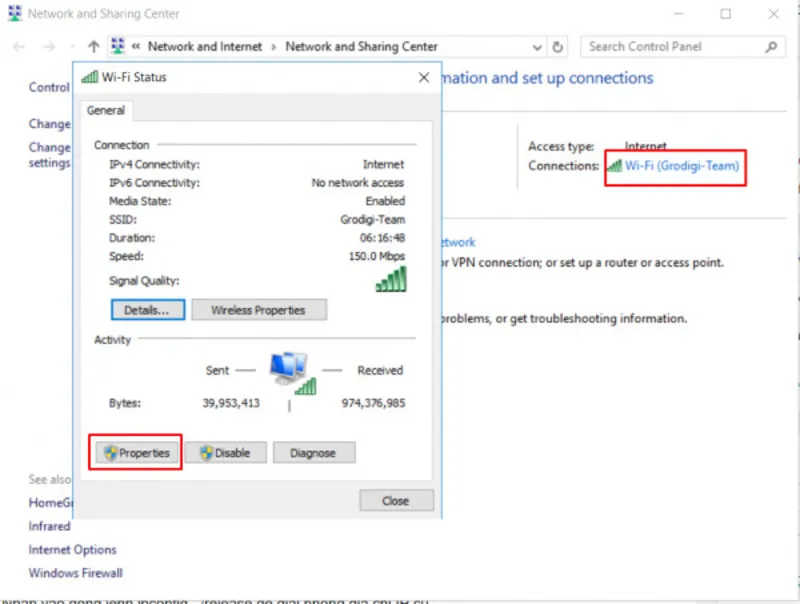Select the Speed value 150.0 Mbps

tap(377, 256)
